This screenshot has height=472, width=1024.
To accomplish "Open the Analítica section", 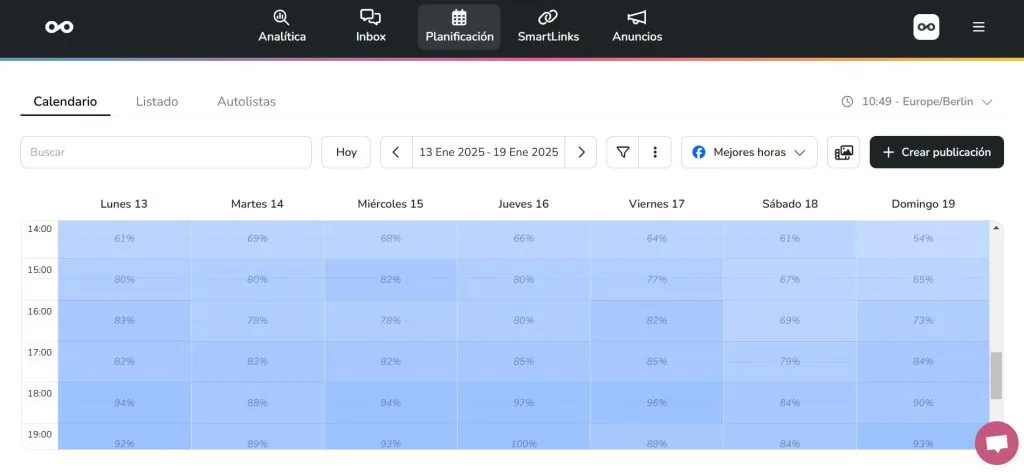I will (281, 27).
